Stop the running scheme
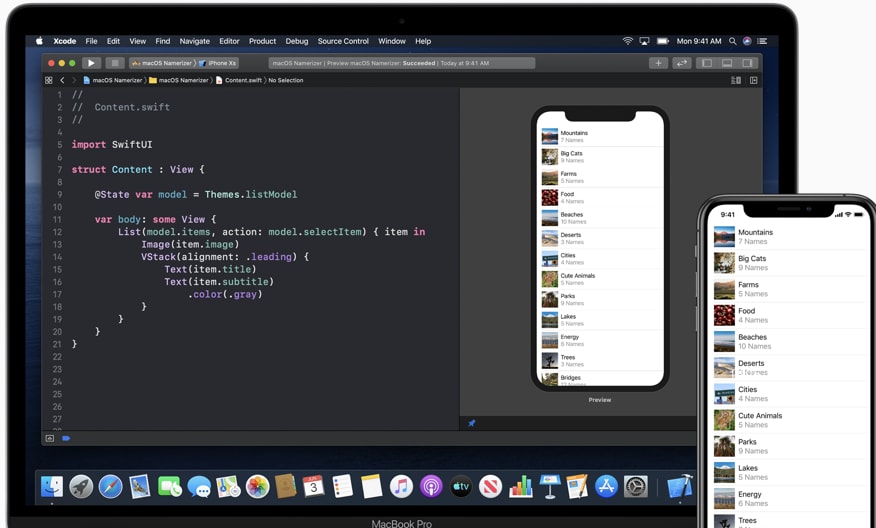 click(115, 63)
